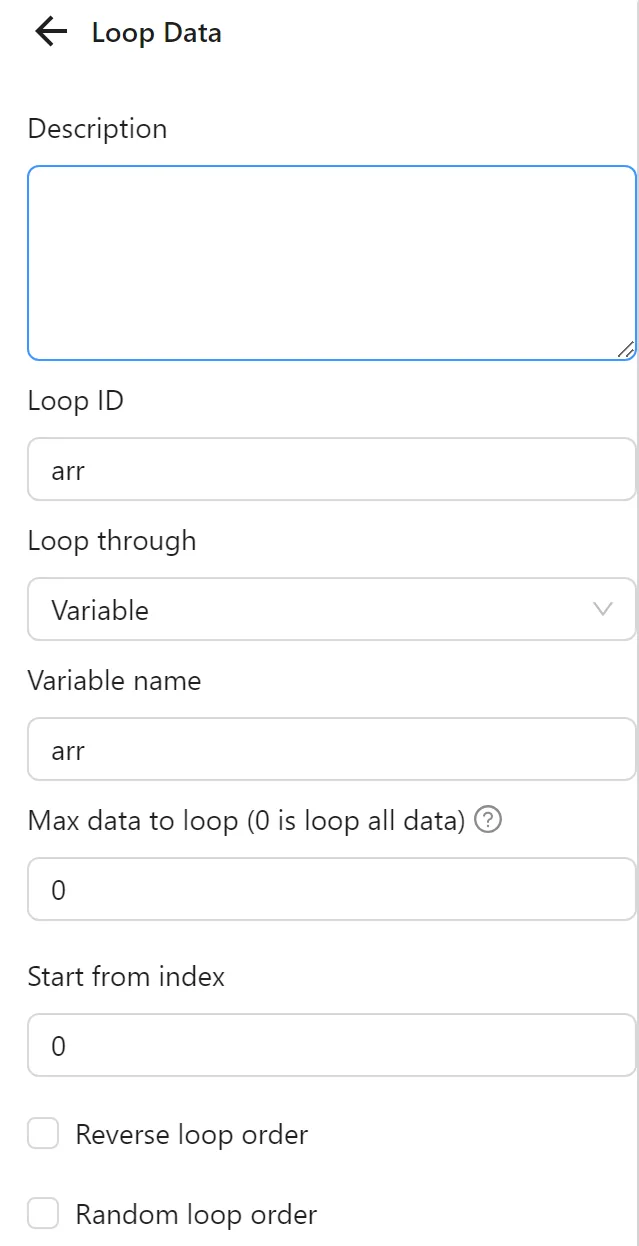Check the Reverse loop order box
The width and height of the screenshot is (639, 1246).
point(42,1133)
